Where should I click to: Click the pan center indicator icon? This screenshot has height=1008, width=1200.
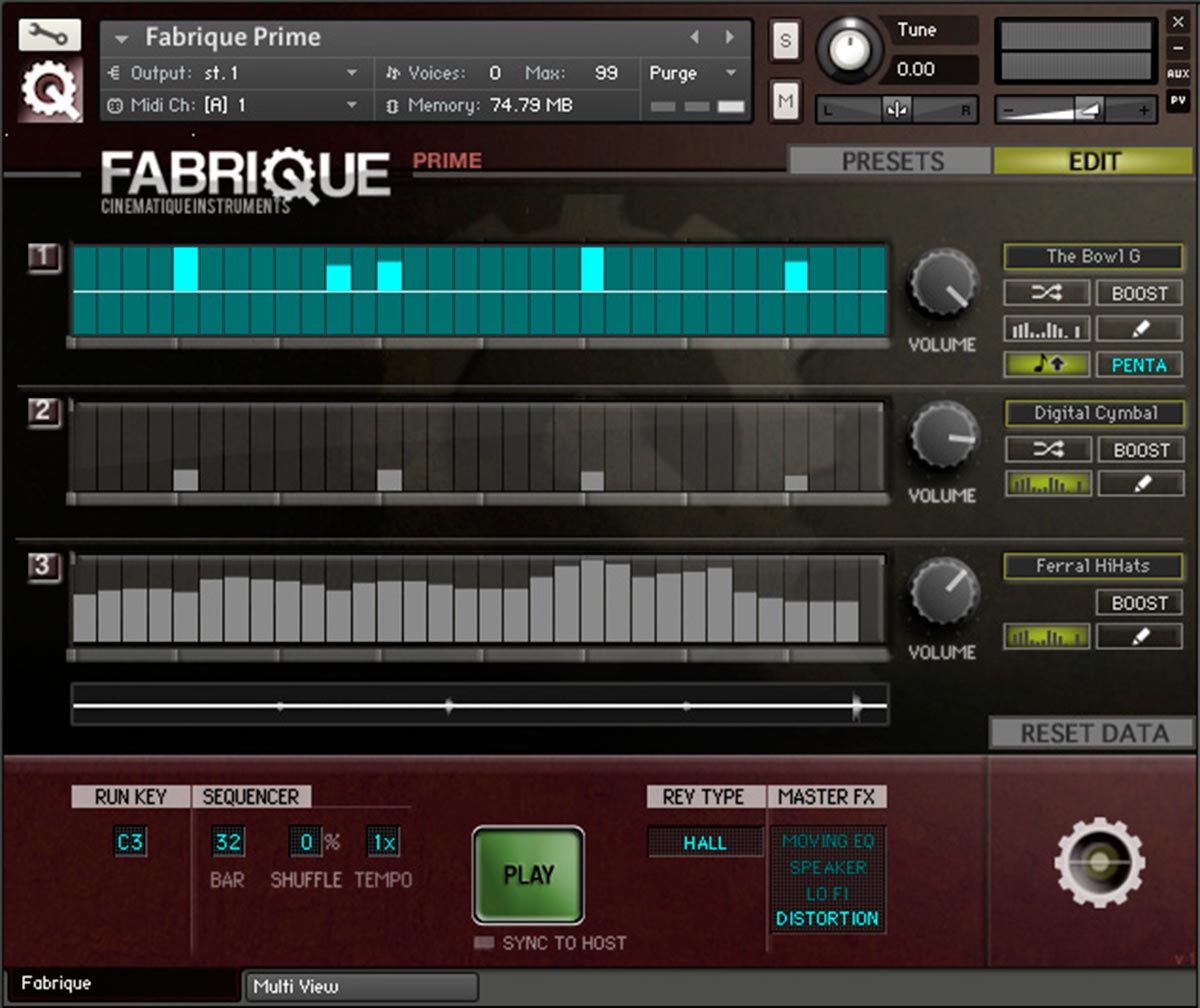[897, 110]
